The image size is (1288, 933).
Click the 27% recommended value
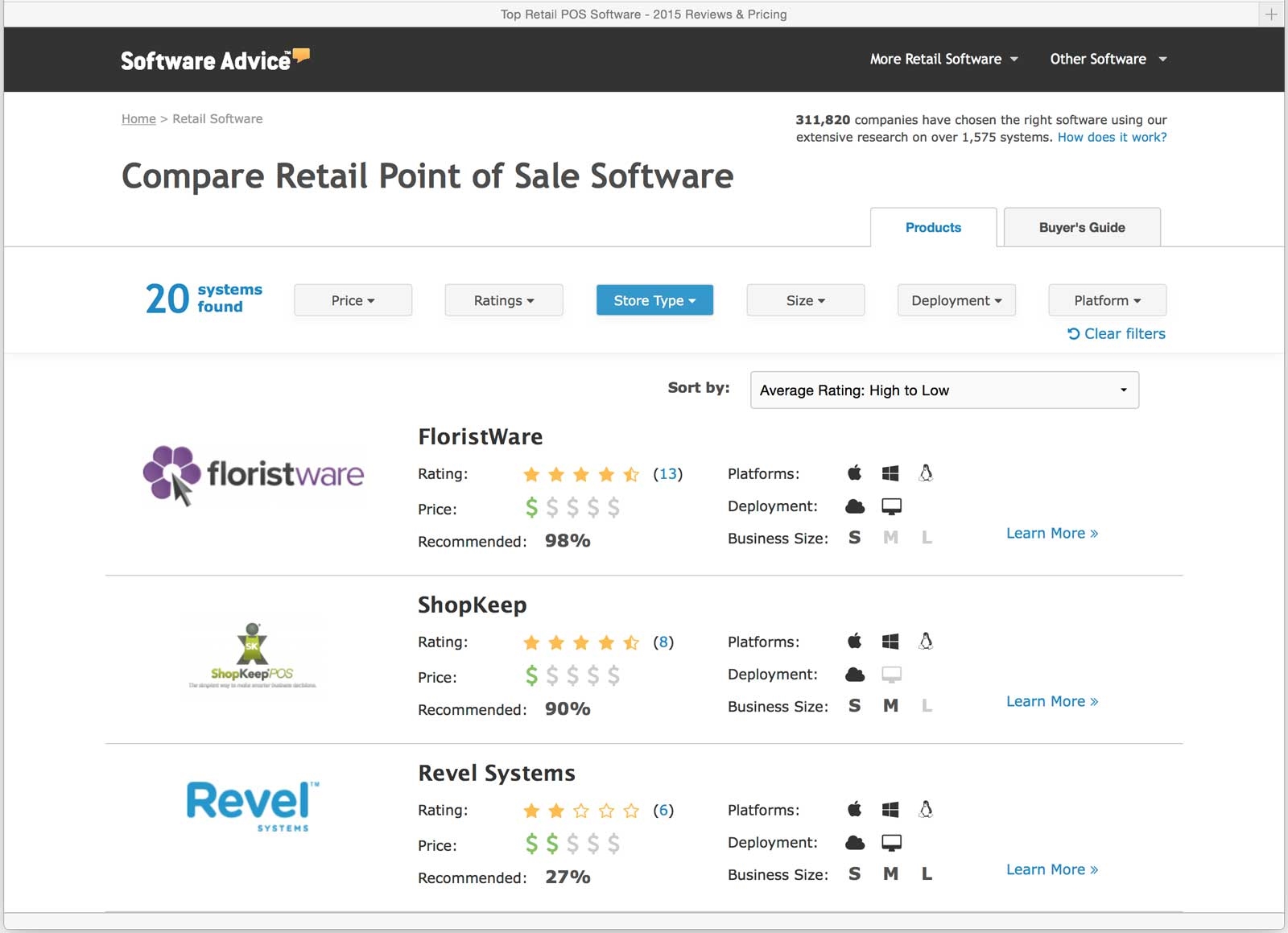(x=568, y=877)
